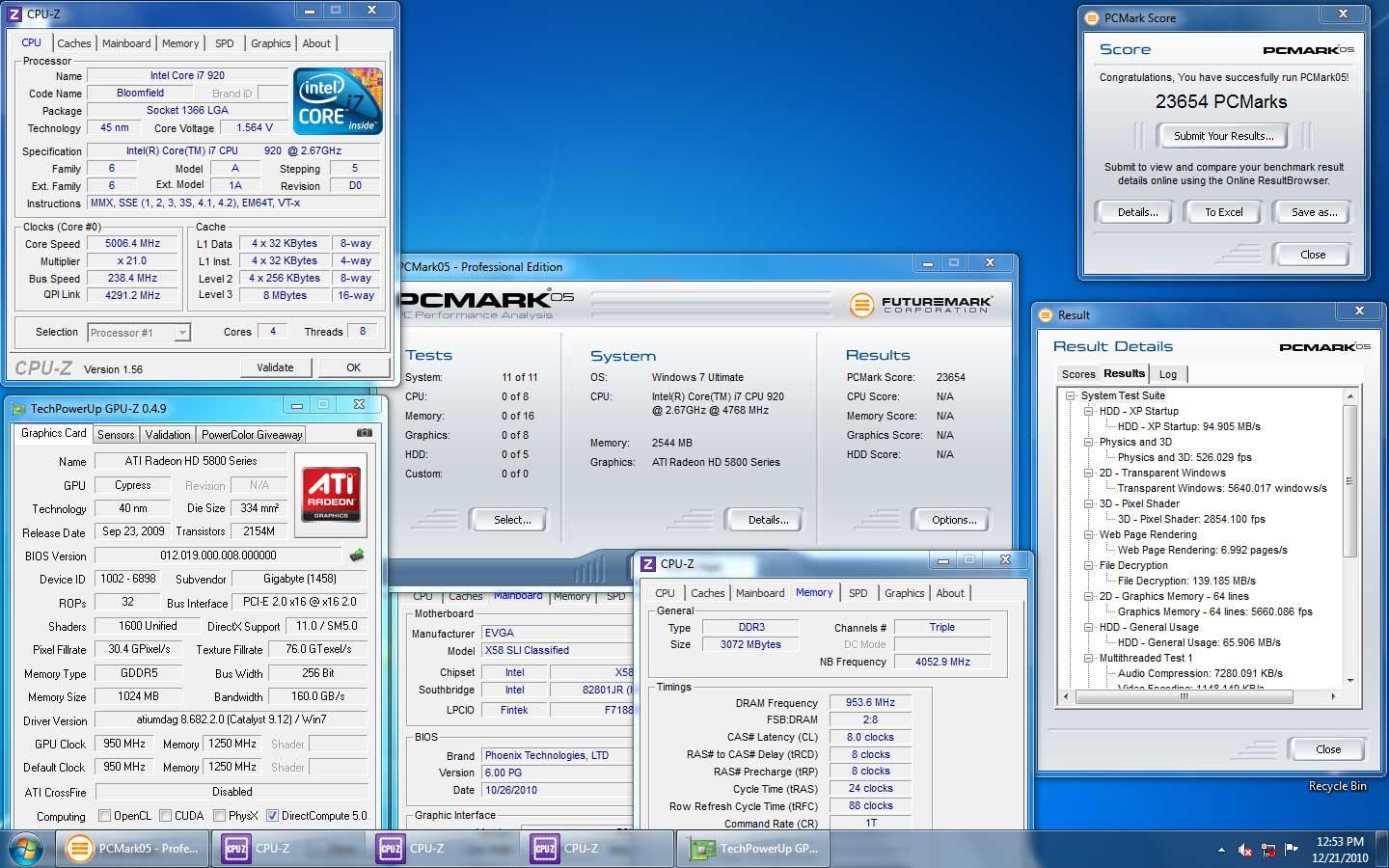Viewport: 1389px width, 868px height.
Task: Open the PowerColor Giveaway tab
Action: (252, 435)
